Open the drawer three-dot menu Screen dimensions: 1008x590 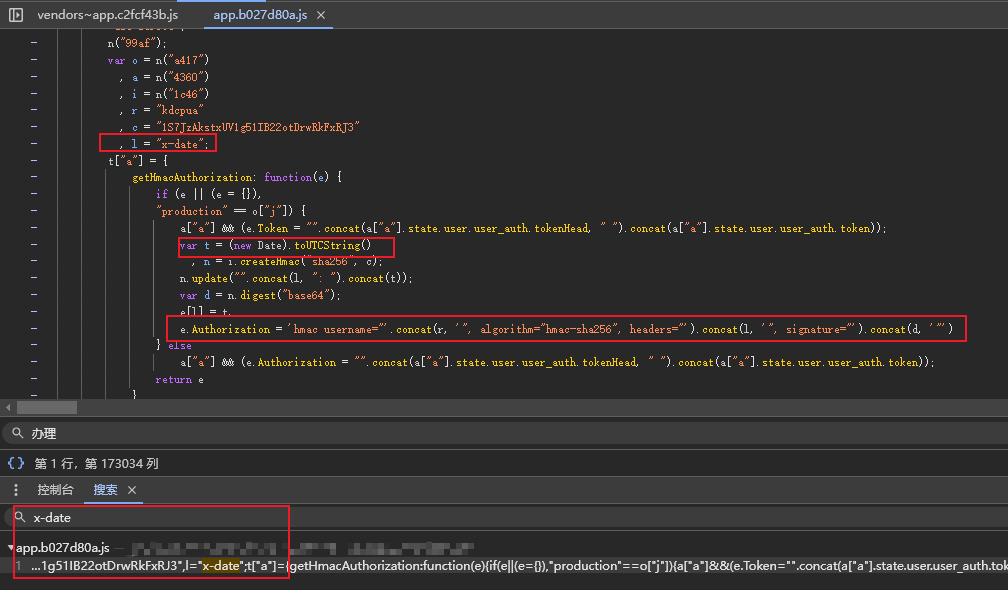click(x=15, y=490)
